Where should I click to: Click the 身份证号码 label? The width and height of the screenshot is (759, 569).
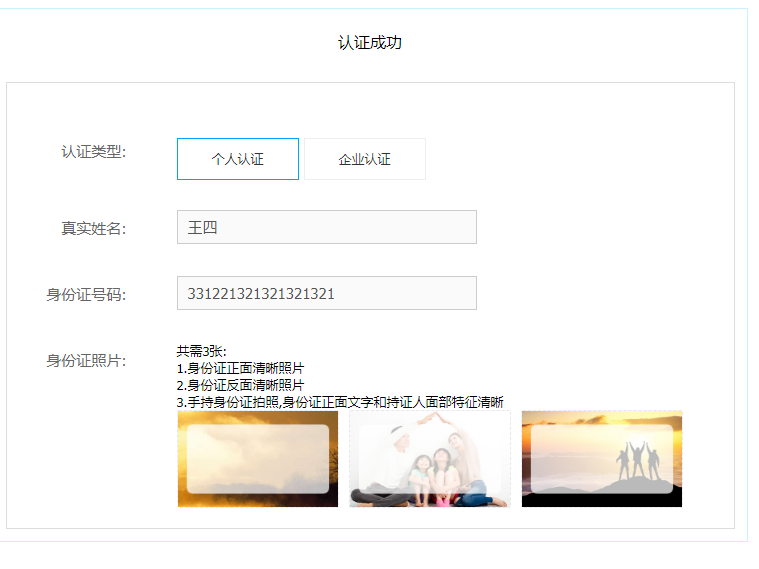coord(86,294)
